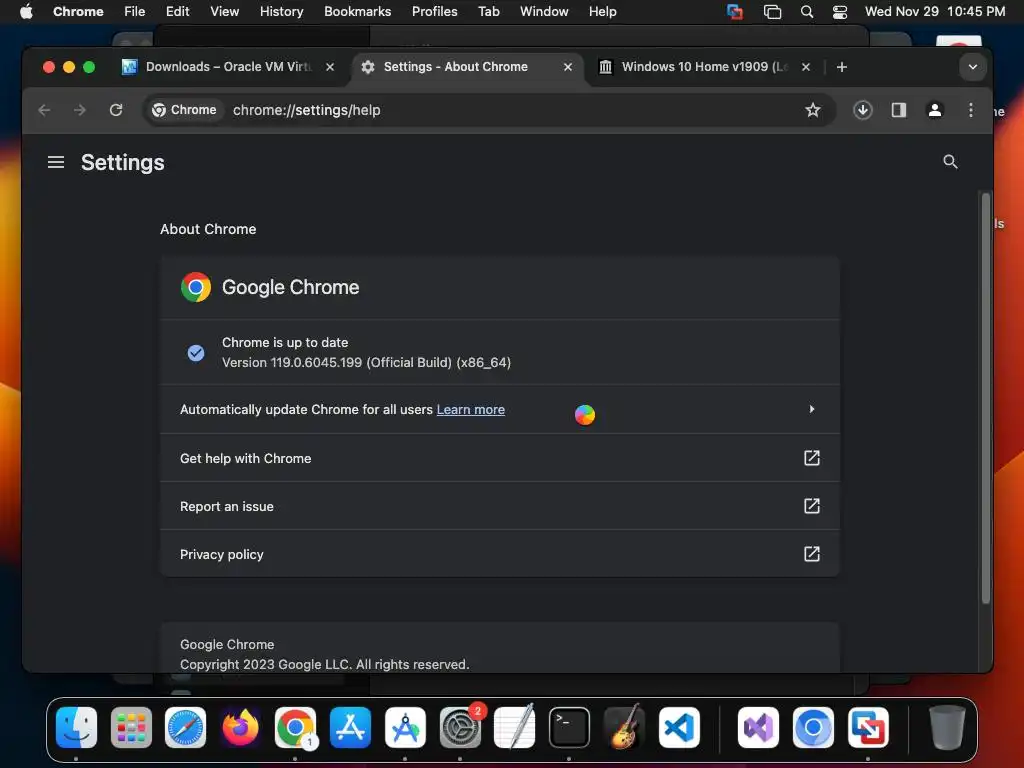This screenshot has width=1024, height=768.
Task: Open the Profiles menu
Action: [434, 12]
